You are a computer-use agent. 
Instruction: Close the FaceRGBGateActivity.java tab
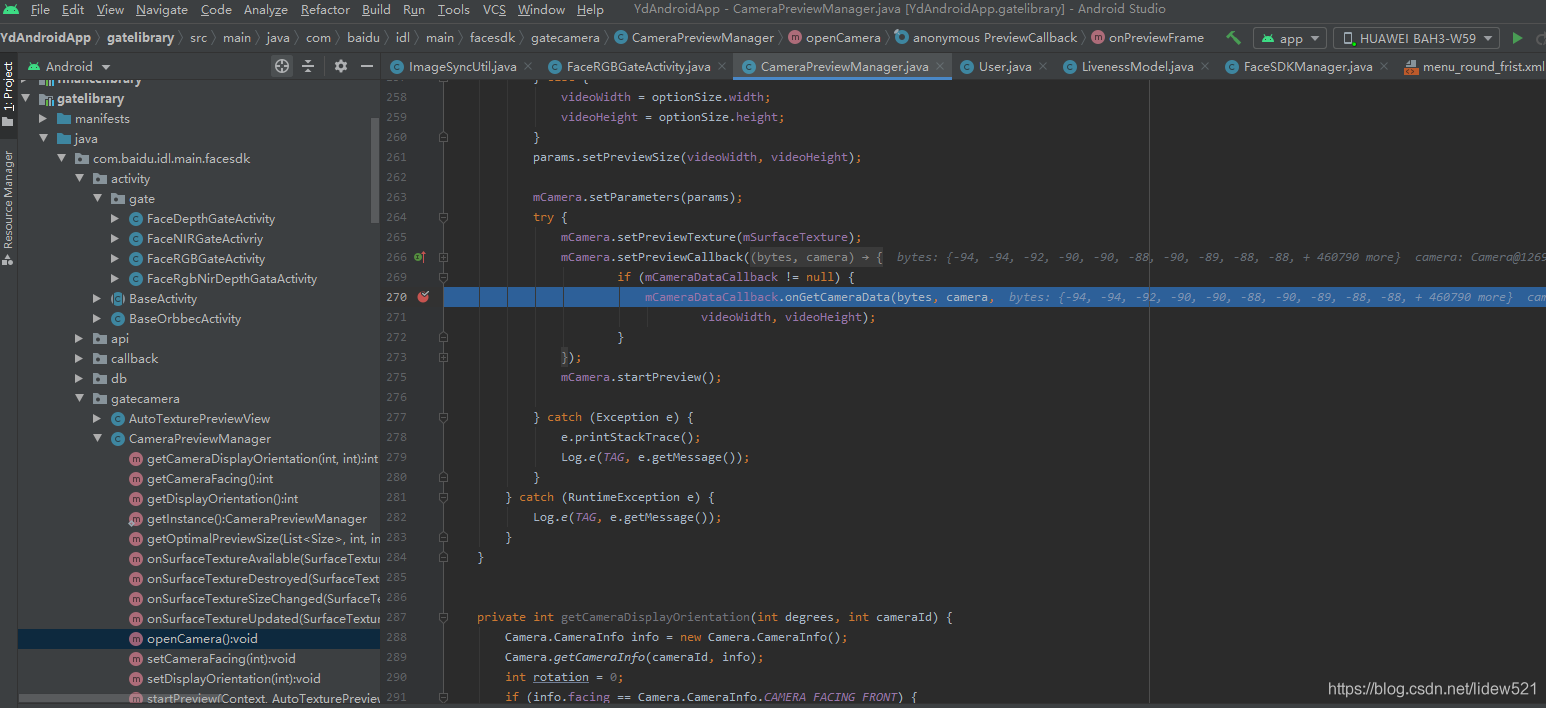coord(724,67)
